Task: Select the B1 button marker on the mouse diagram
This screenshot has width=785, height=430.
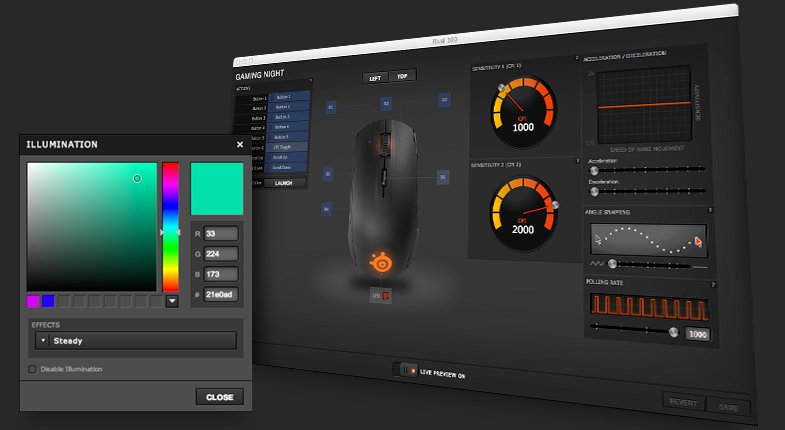Action: click(330, 107)
